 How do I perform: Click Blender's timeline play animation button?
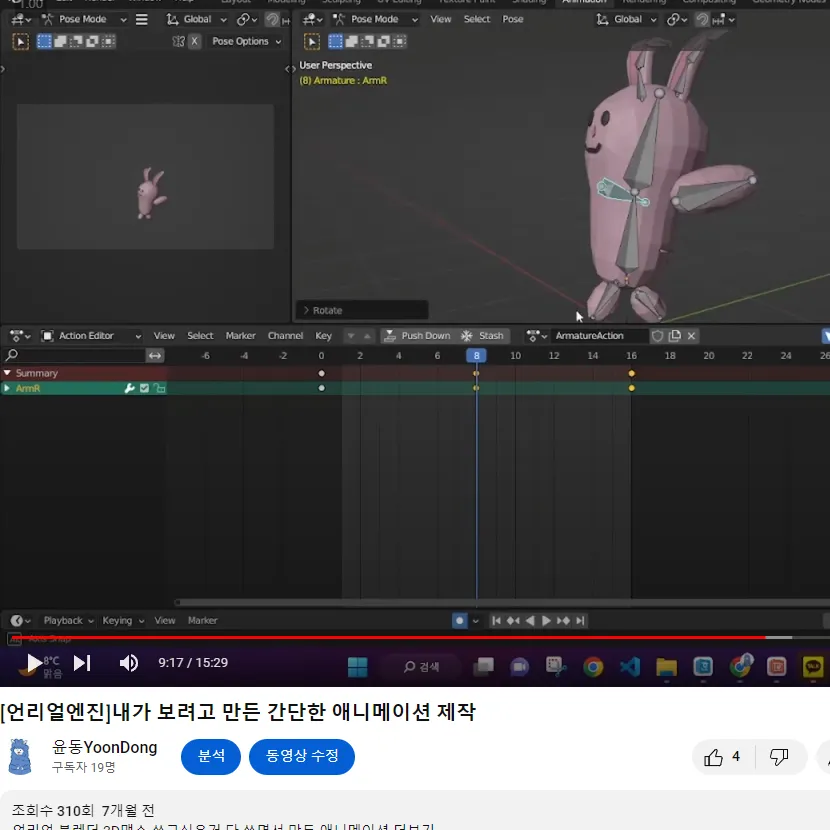tap(546, 621)
